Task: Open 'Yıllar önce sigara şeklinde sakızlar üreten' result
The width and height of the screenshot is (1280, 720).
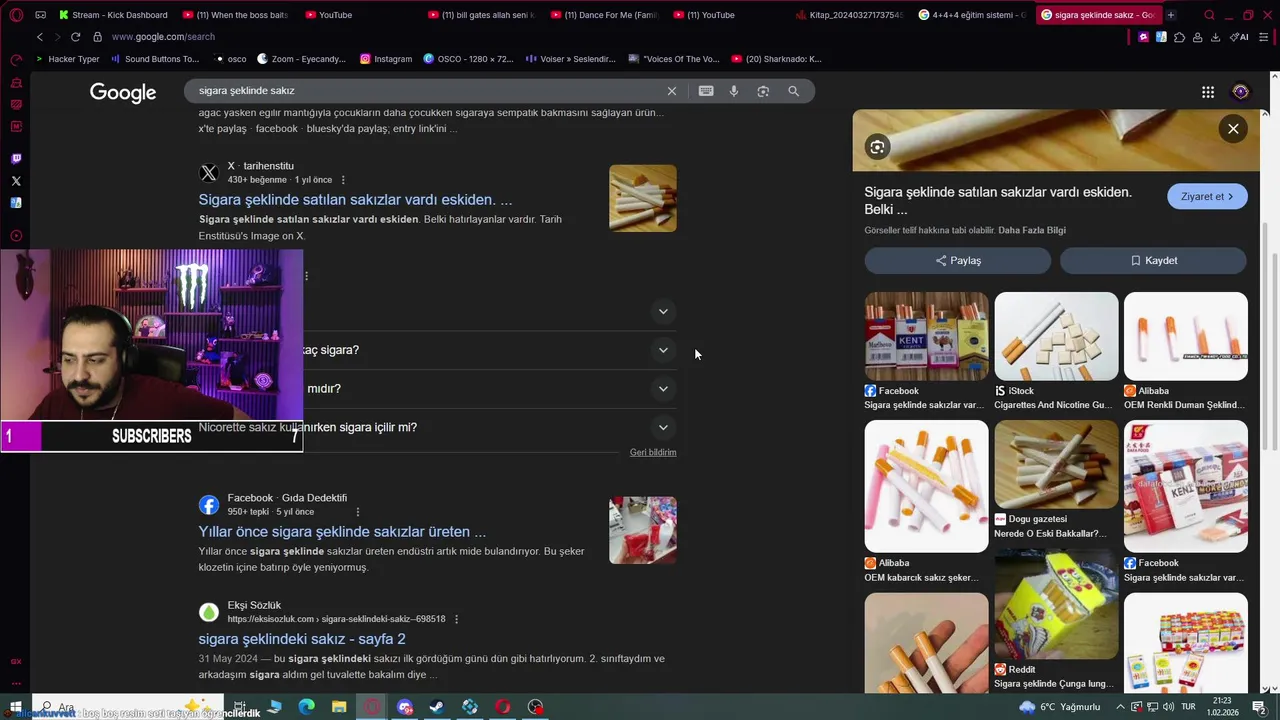Action: 342,532
